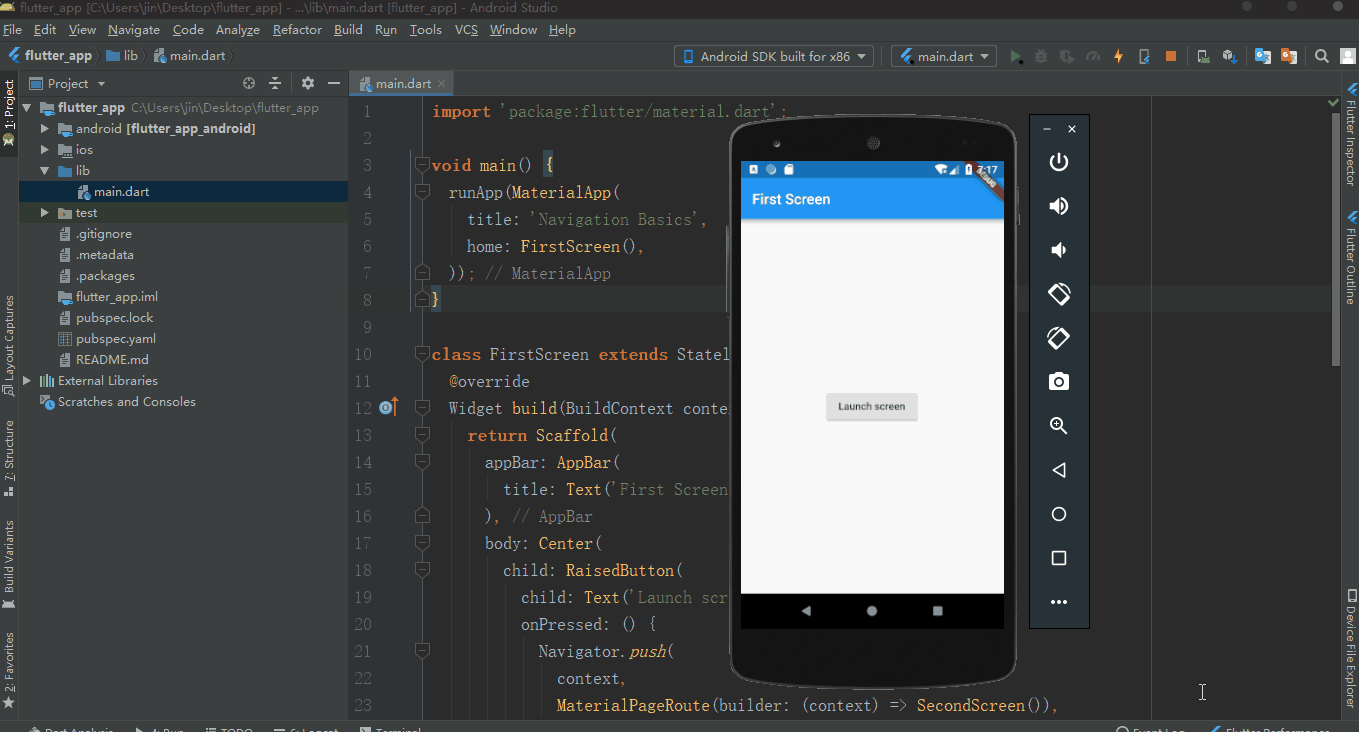Select pubspec.yaml in the project tree
The width and height of the screenshot is (1359, 732).
[x=115, y=339]
